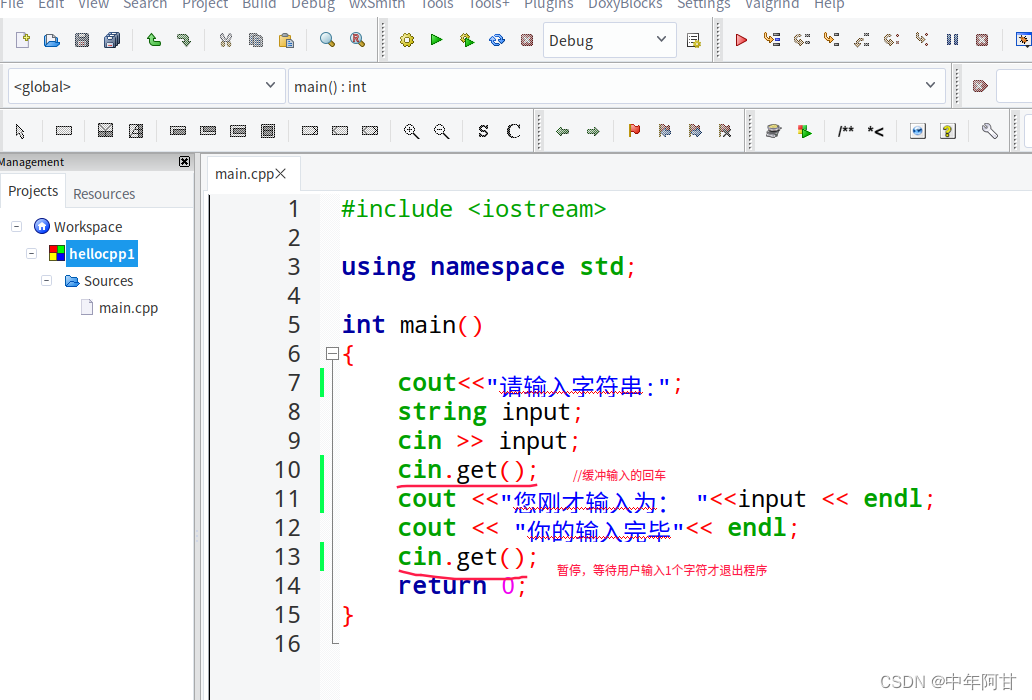
Task: Build the project with the yellow gear icon
Action: 407,40
